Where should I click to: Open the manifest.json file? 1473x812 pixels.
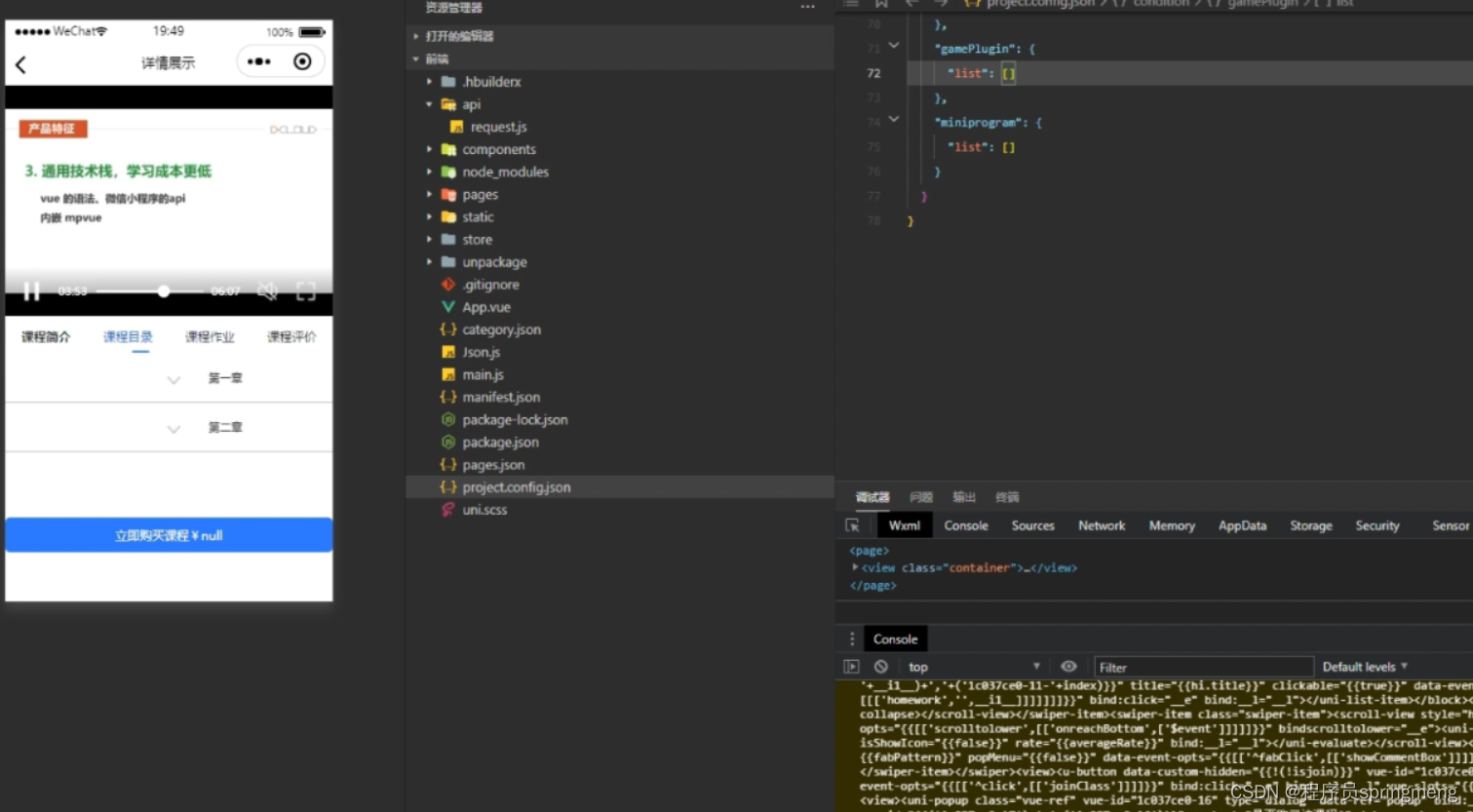(501, 397)
